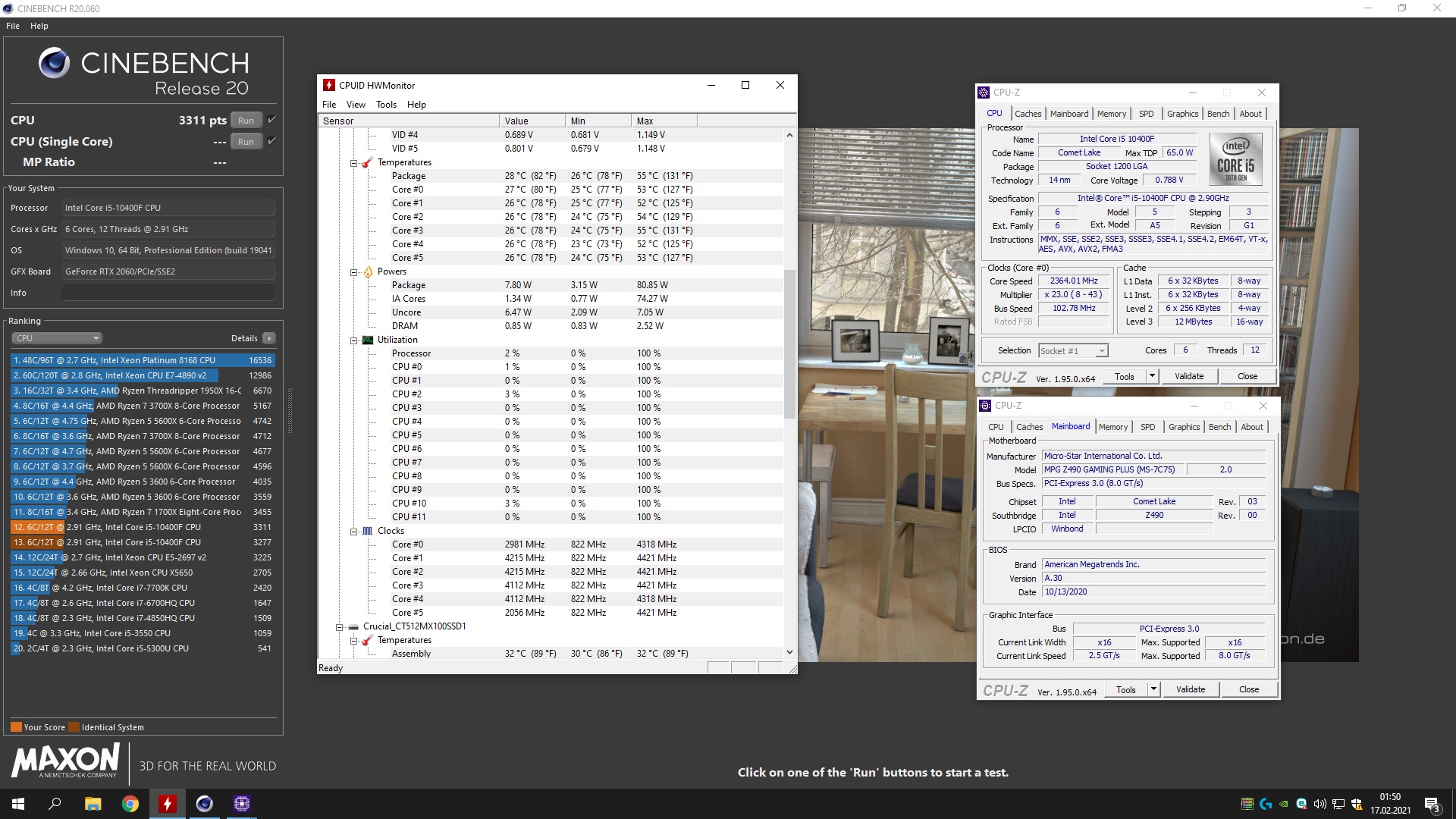Switch to Graphics tab in lower CPU-Z window
The height and width of the screenshot is (819, 1456).
point(1185,427)
